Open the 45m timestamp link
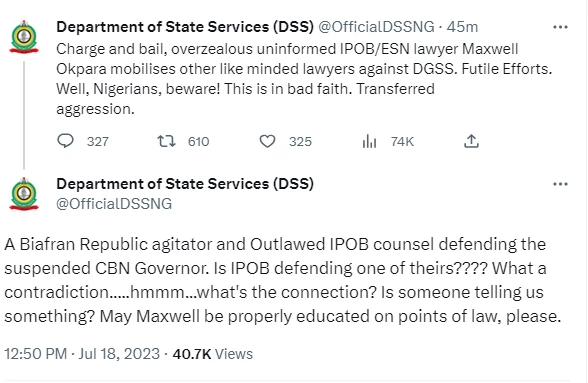 (x=462, y=27)
